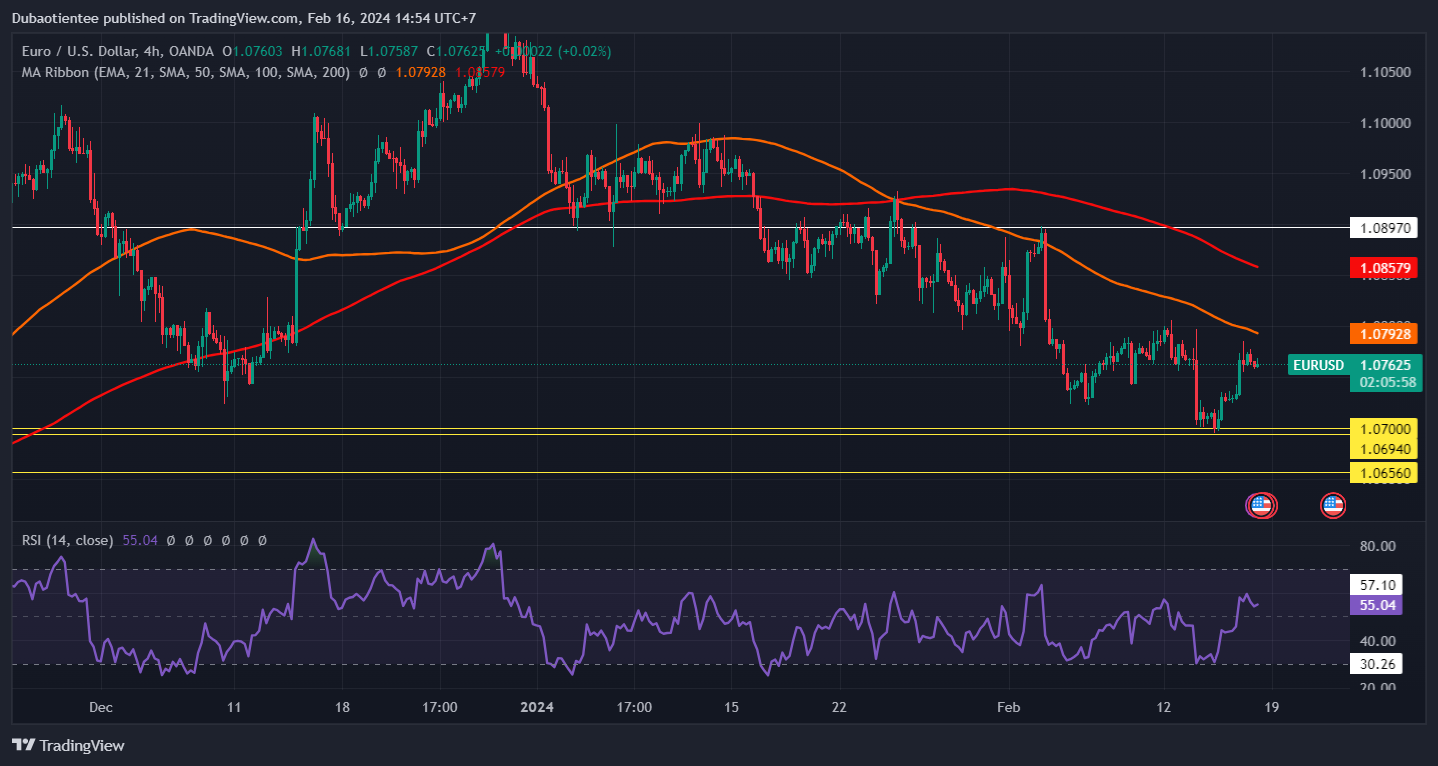Click the yellow 1.06940 level label

[1384, 448]
